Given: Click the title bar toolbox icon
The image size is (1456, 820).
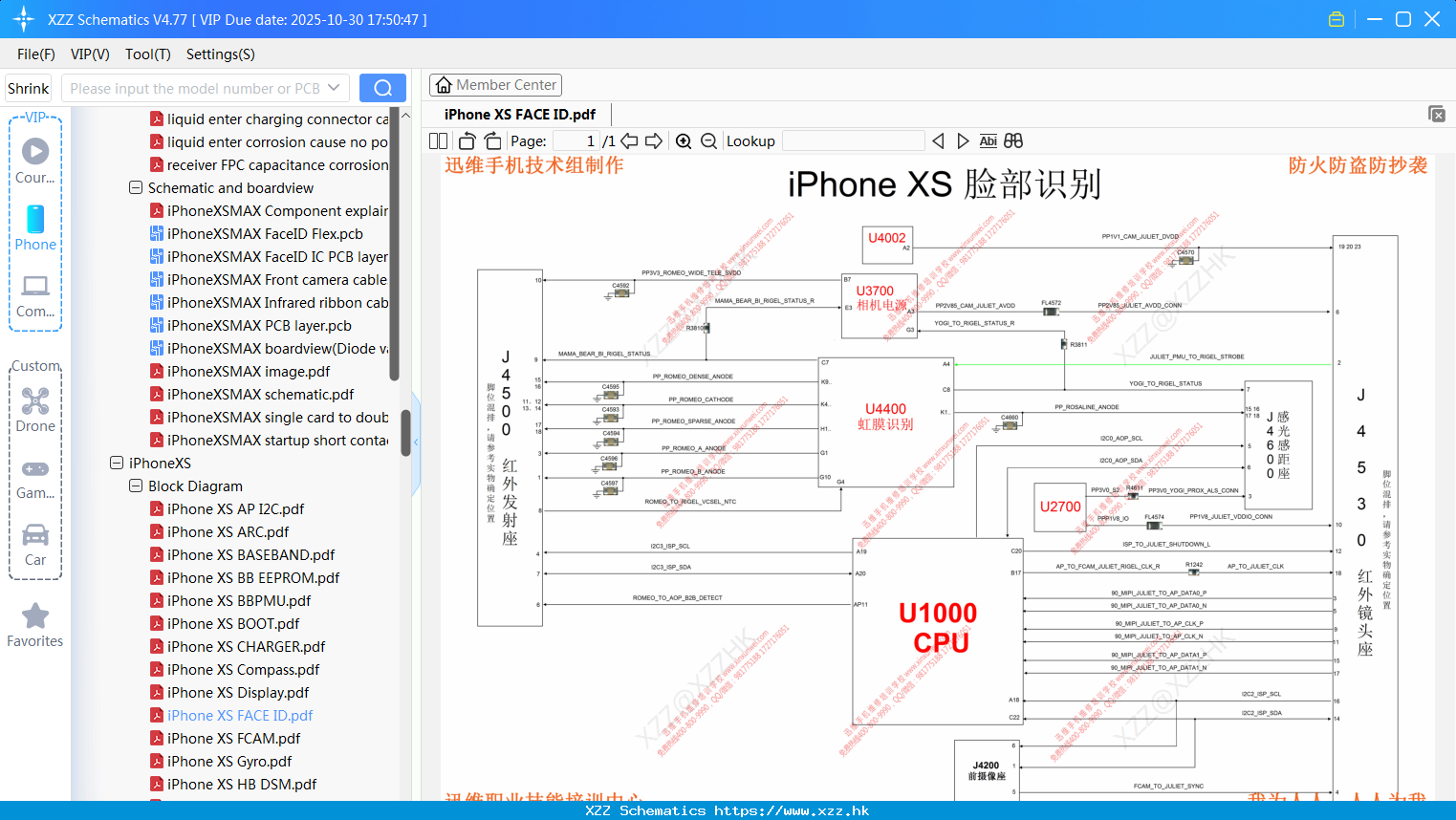Looking at the screenshot, I should [1336, 19].
